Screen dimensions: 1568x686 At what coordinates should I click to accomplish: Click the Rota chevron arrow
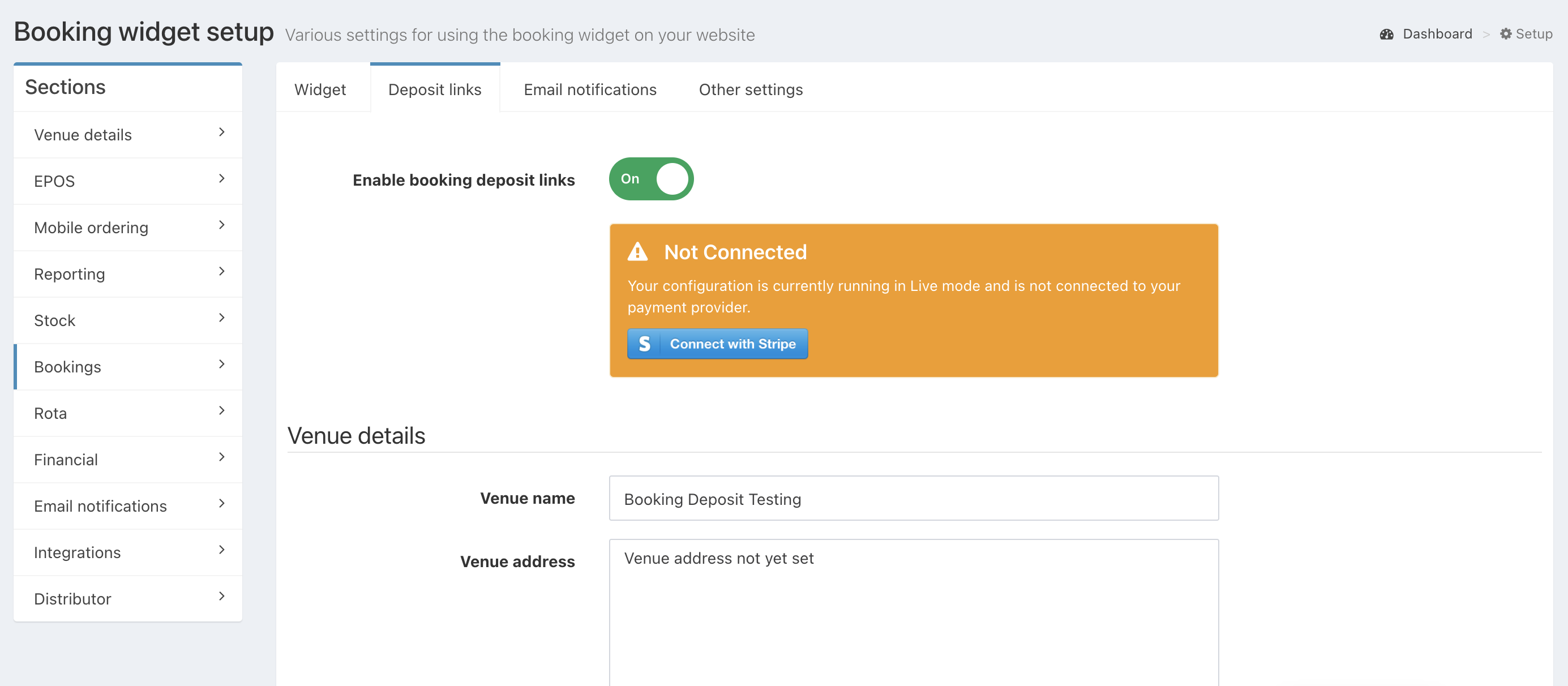click(221, 411)
